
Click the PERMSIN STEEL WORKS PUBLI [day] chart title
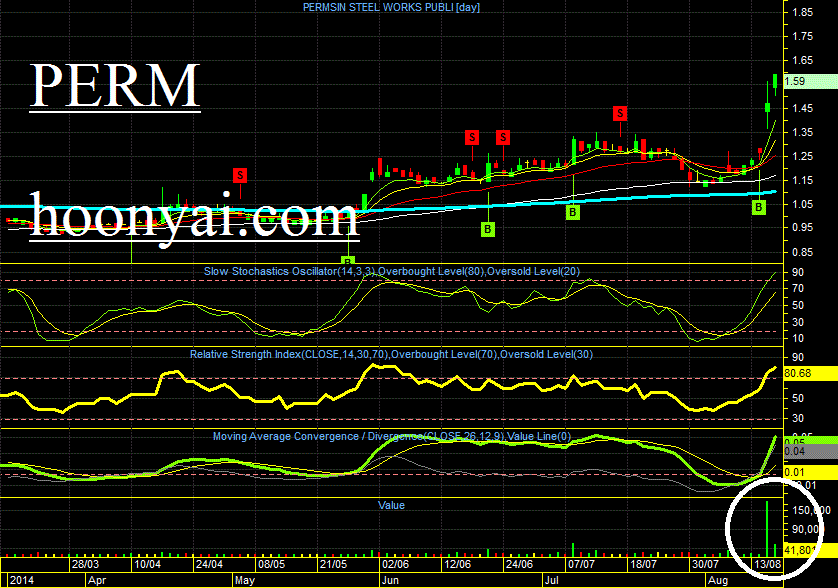point(391,7)
